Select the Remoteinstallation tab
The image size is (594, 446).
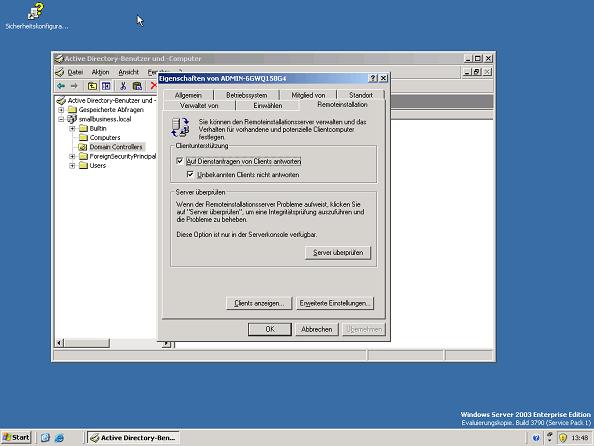(342, 104)
